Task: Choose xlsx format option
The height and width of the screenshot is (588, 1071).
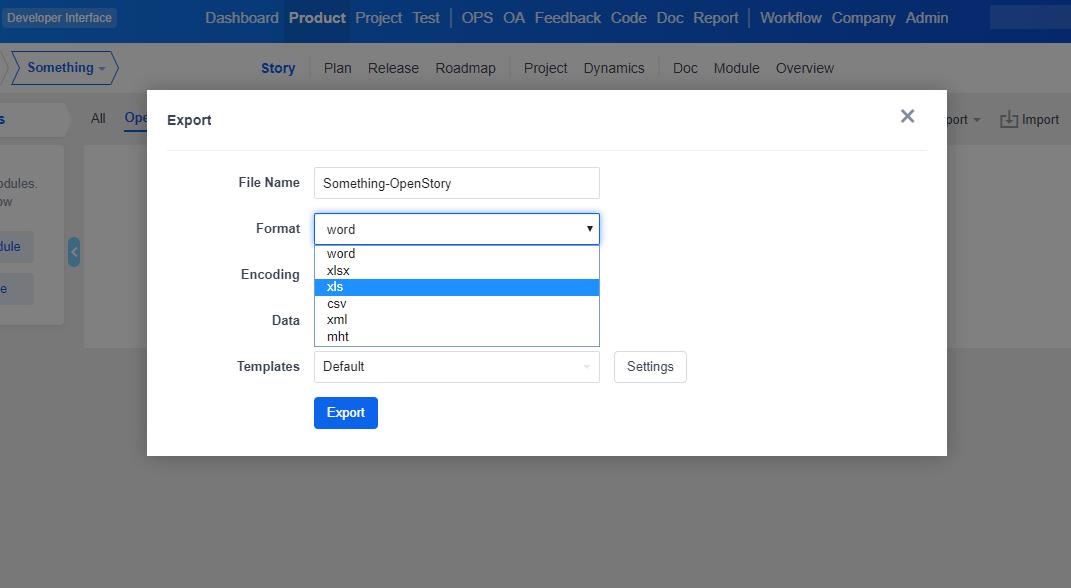Action: 456,270
